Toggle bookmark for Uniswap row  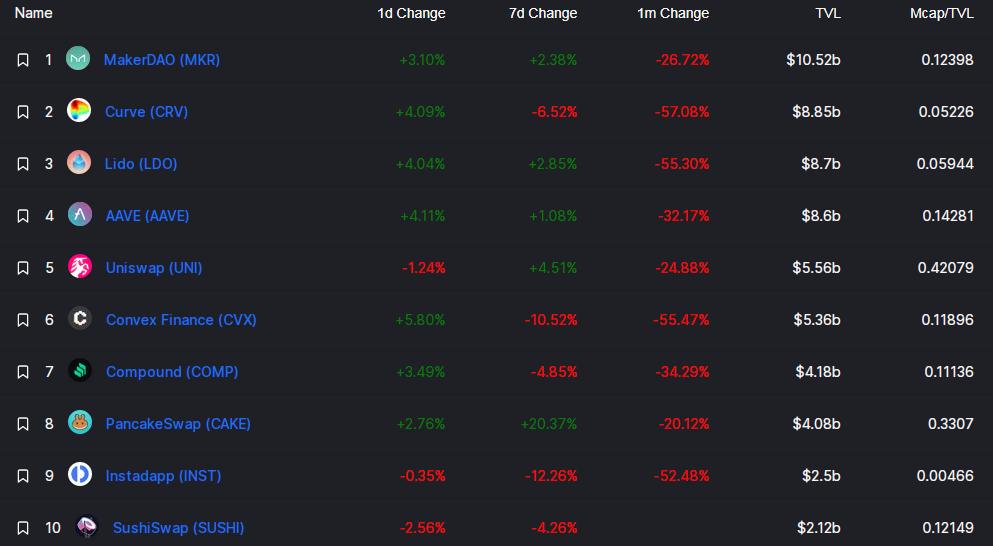tap(23, 268)
